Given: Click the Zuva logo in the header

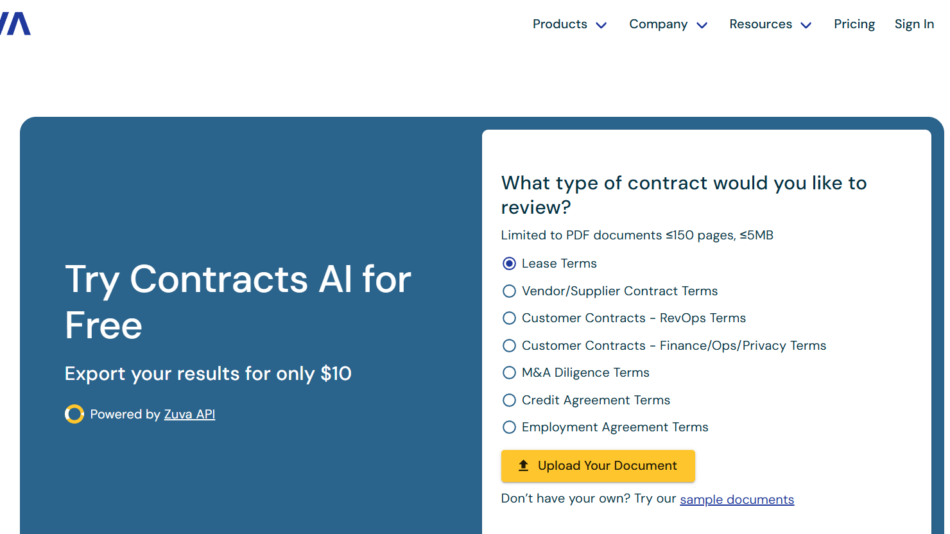Looking at the screenshot, I should click(15, 24).
